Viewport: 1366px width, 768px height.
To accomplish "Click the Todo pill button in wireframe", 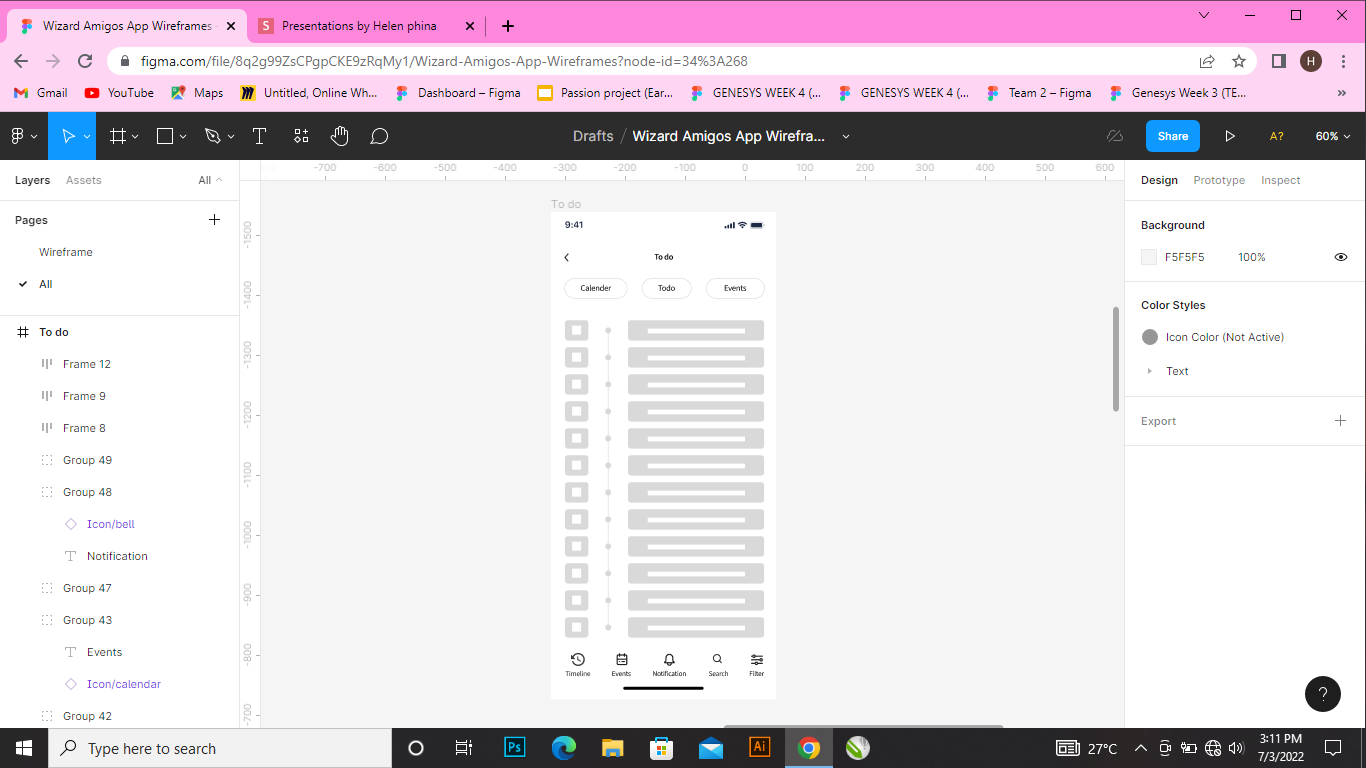I will pos(666,288).
